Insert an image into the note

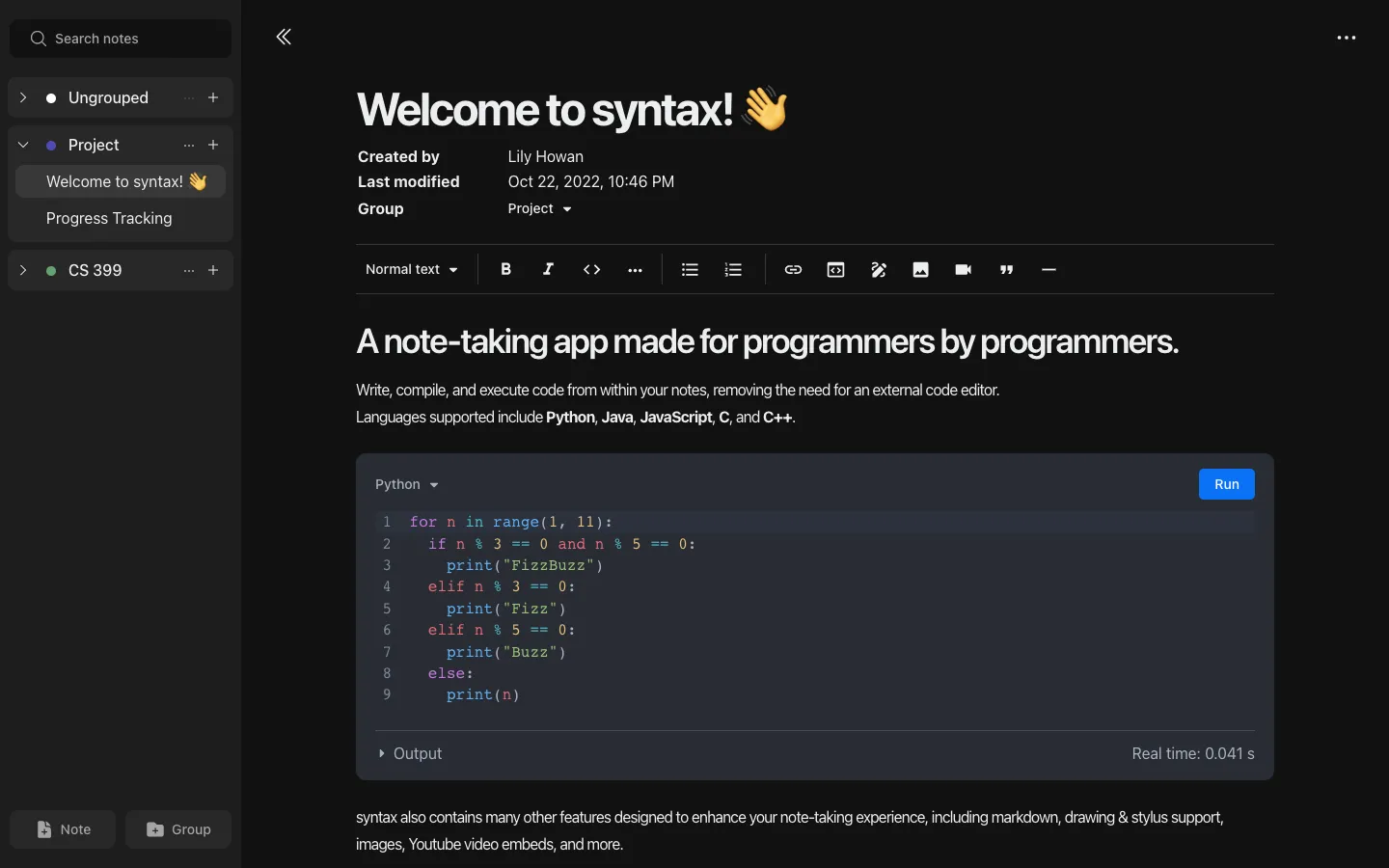[x=921, y=270]
